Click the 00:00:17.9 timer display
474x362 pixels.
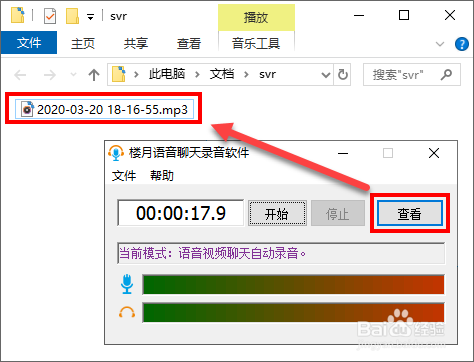(181, 213)
